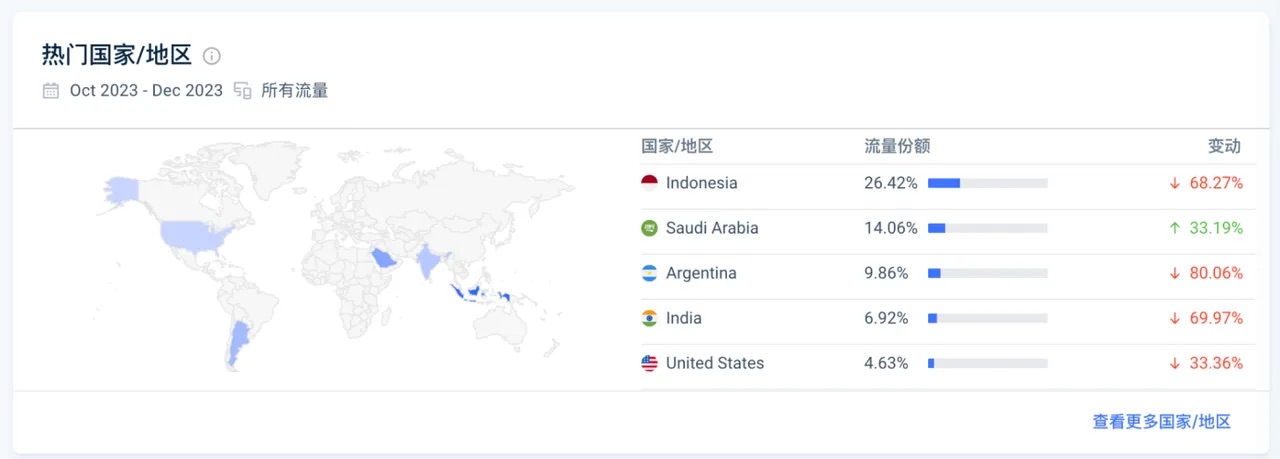Image resolution: width=1280 pixels, height=459 pixels.
Task: Click the info icon beside 热门国家/地区 title
Action: [211, 56]
